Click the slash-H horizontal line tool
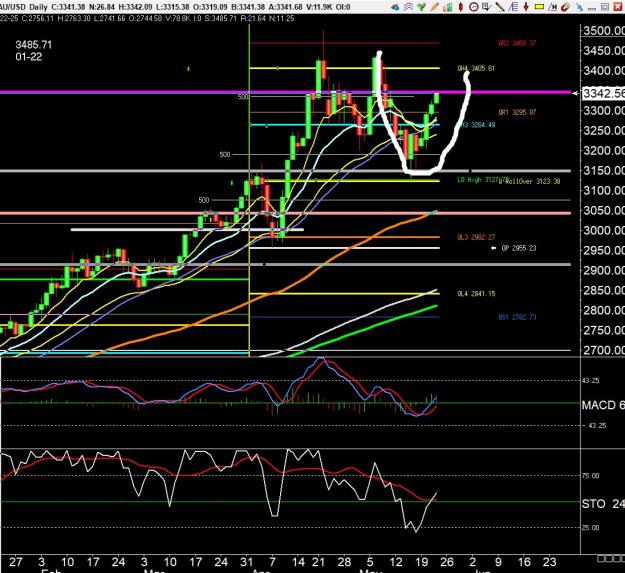 tap(552, 7)
